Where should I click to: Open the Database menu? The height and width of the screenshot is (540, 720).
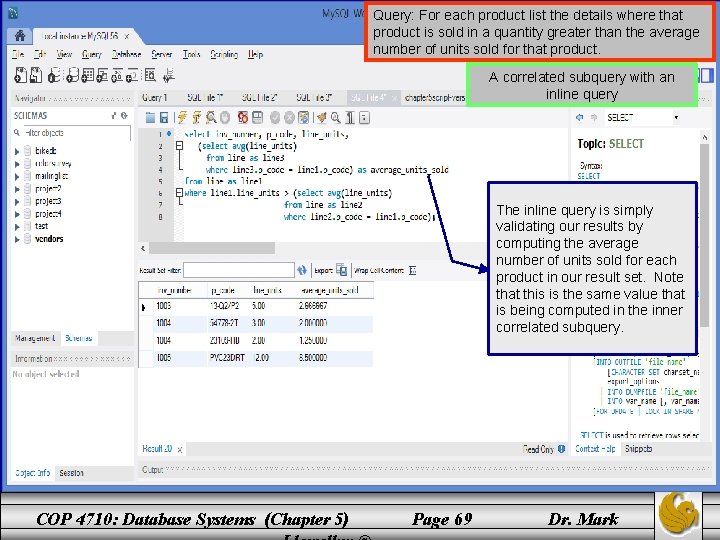click(126, 54)
